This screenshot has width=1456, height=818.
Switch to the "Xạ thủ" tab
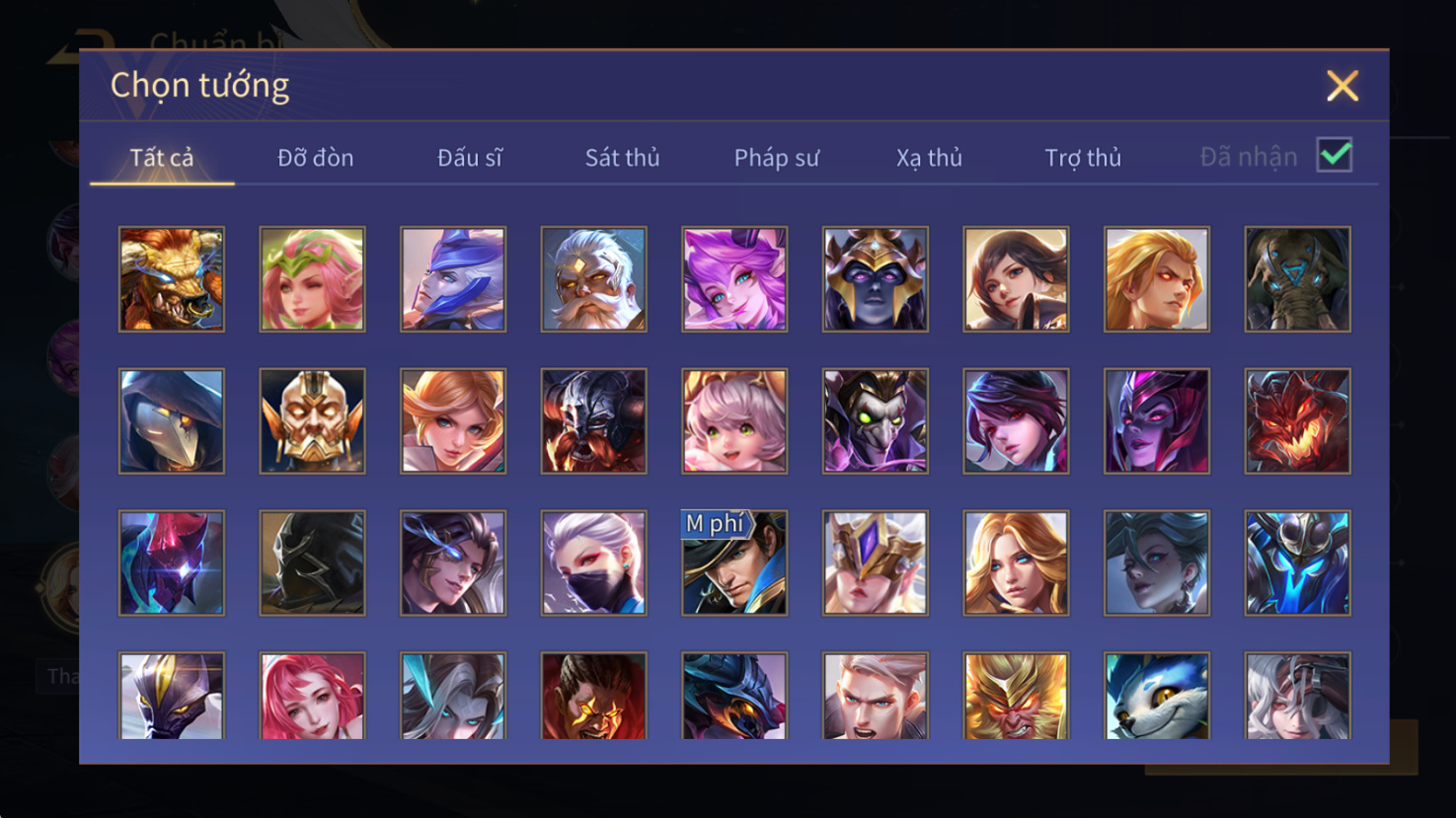(929, 158)
